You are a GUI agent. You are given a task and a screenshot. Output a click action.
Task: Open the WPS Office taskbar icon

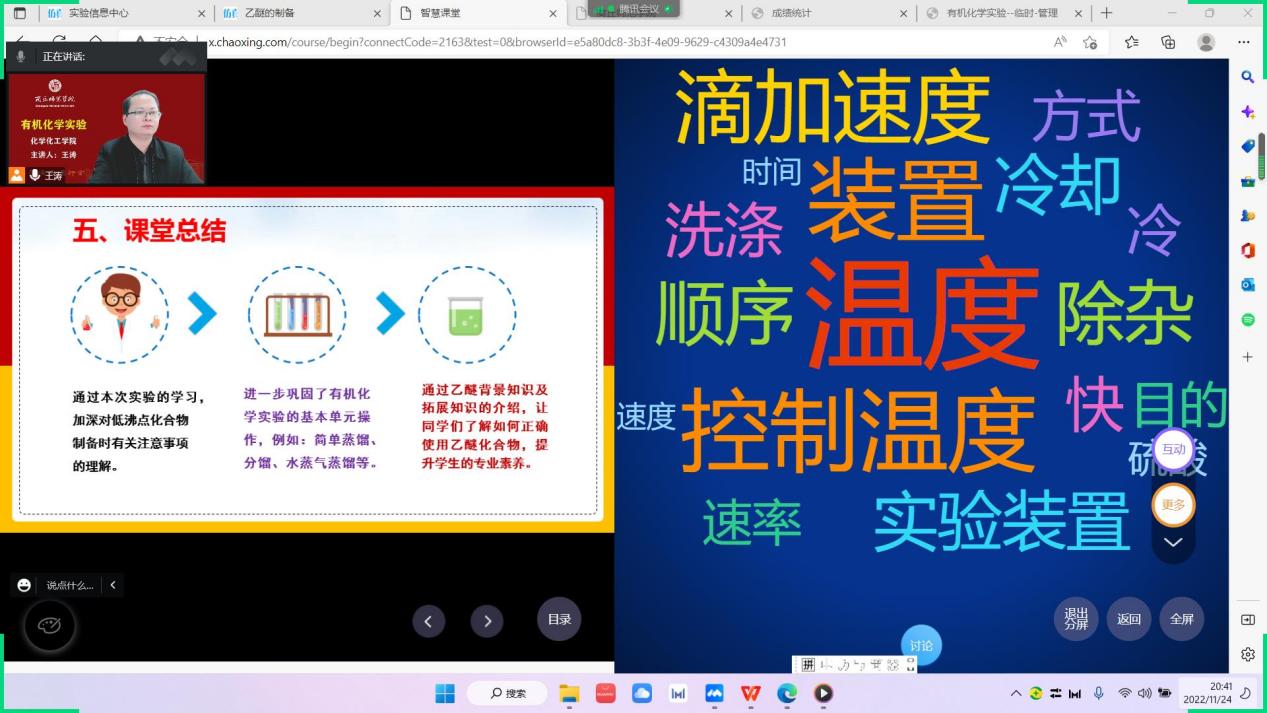[750, 693]
